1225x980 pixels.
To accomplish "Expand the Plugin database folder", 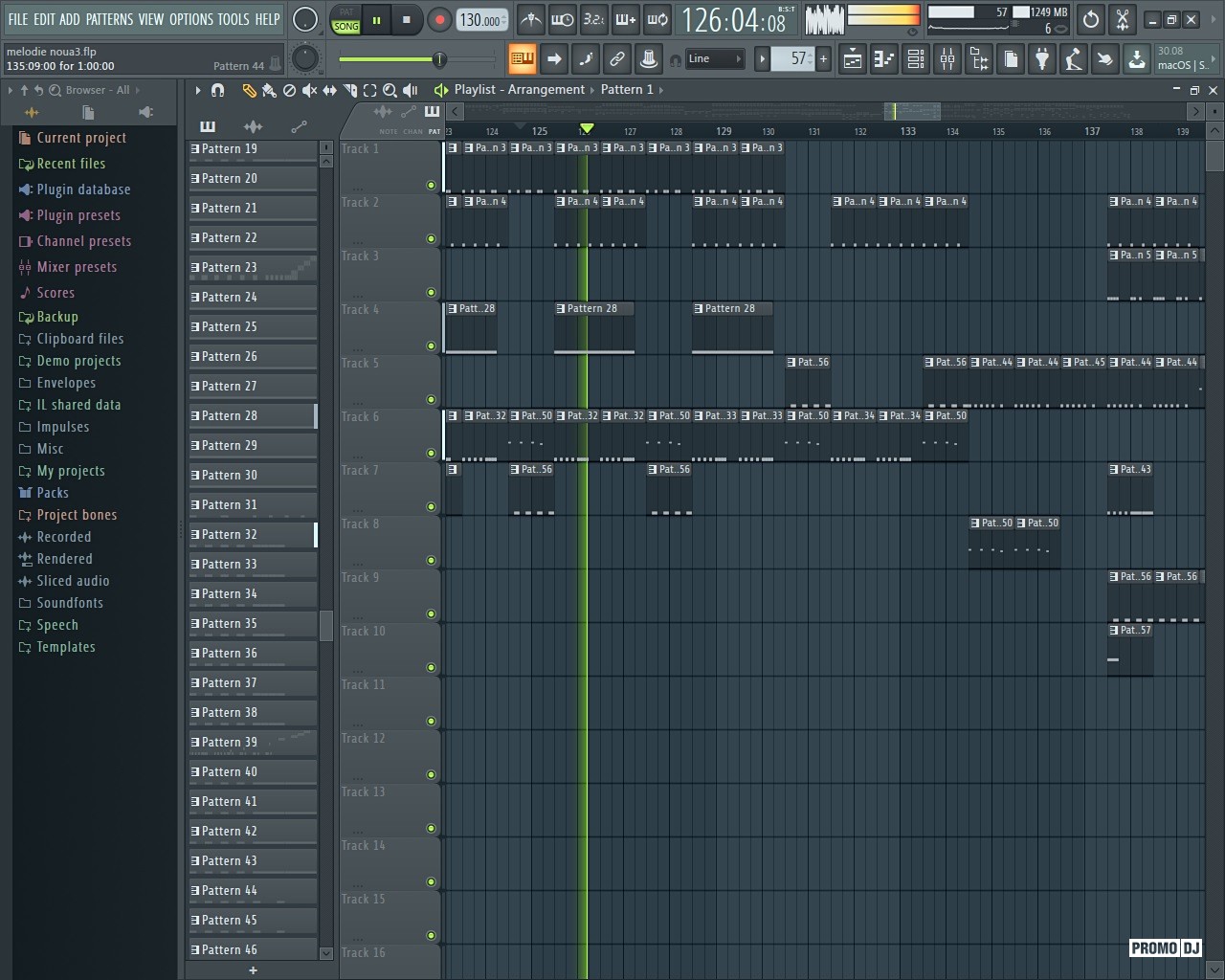I will click(x=83, y=189).
